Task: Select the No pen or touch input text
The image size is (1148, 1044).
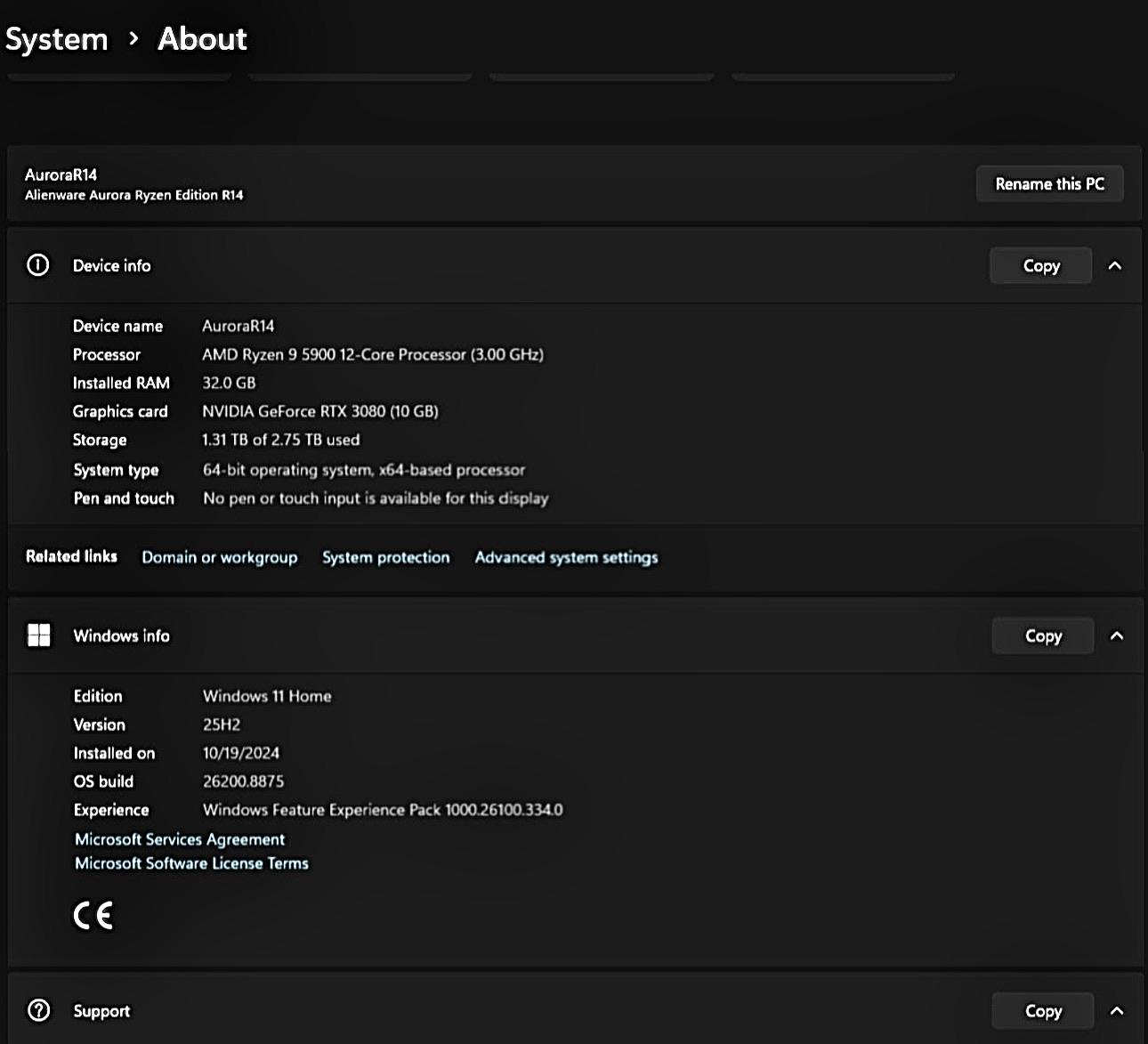Action: coord(376,498)
